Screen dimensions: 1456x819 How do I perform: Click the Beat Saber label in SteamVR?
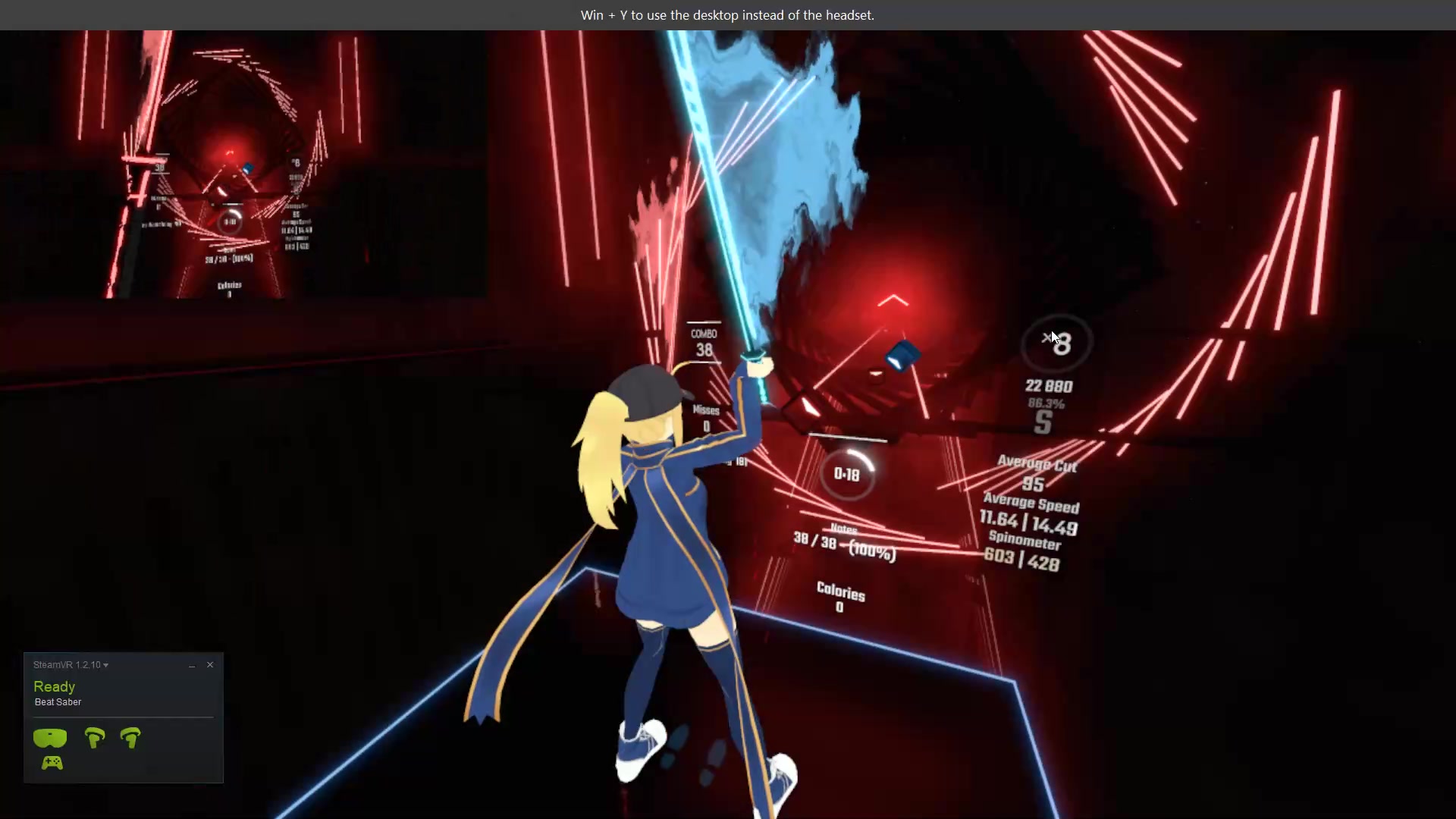(58, 702)
